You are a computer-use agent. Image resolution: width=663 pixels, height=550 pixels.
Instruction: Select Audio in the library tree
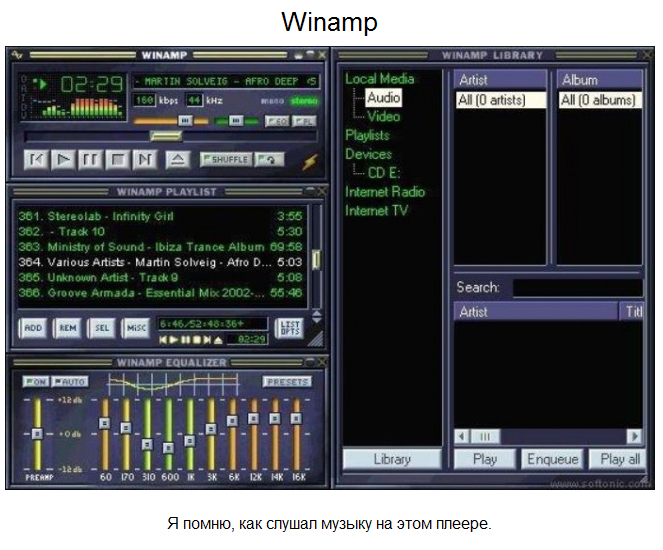click(x=384, y=98)
